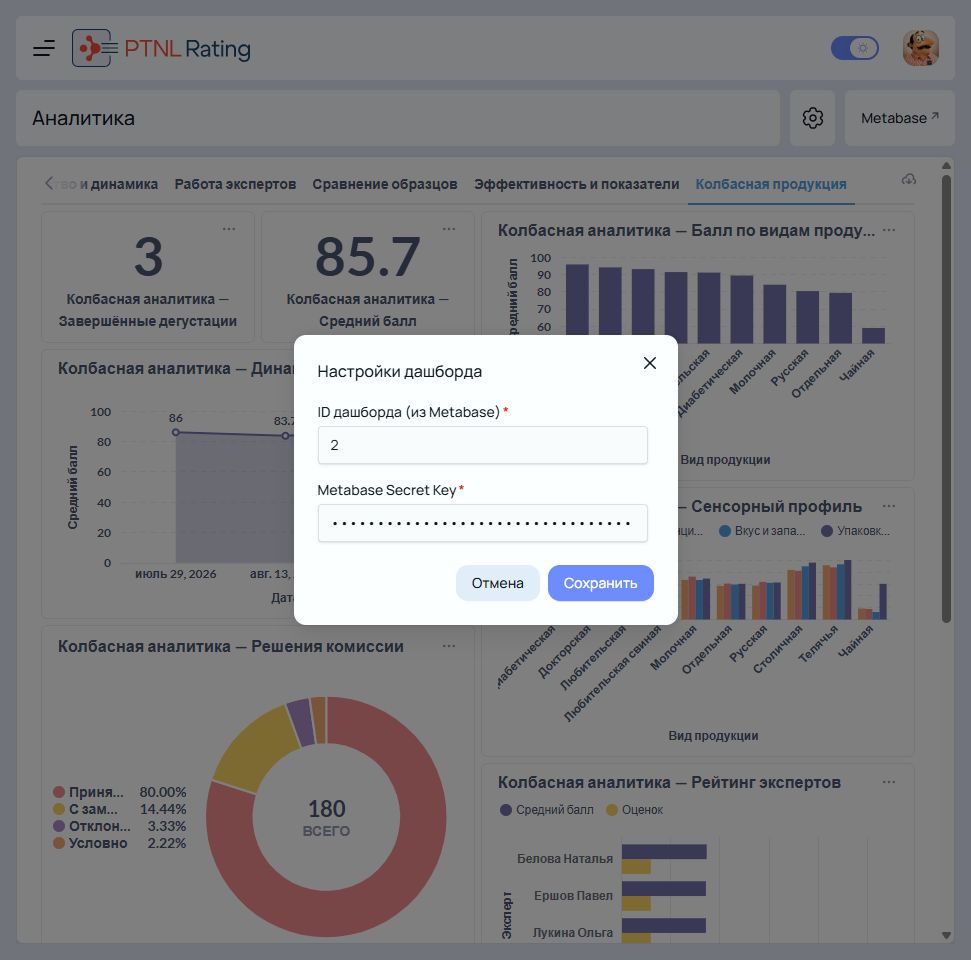Click the 180 ВСЕГО donut center

pyautogui.click(x=326, y=817)
